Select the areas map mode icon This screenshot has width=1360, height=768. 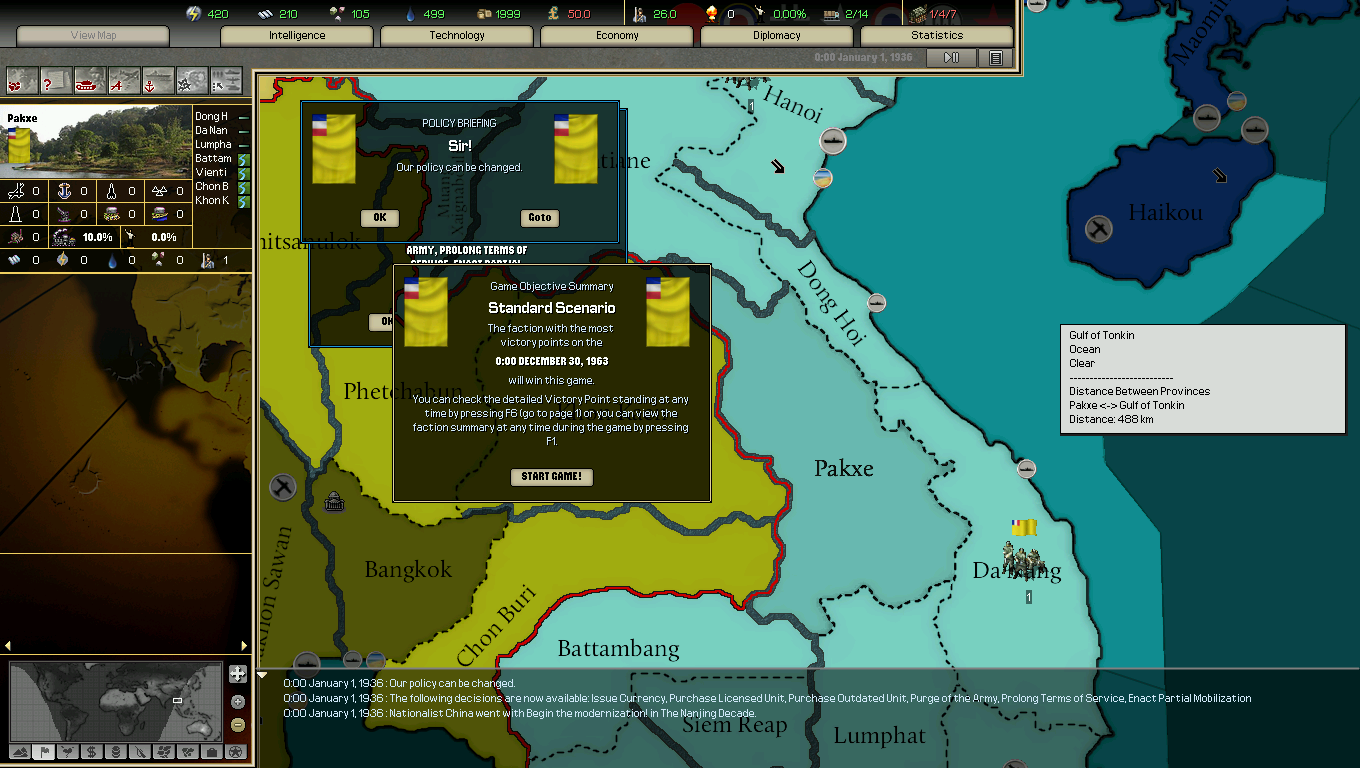coord(187,752)
